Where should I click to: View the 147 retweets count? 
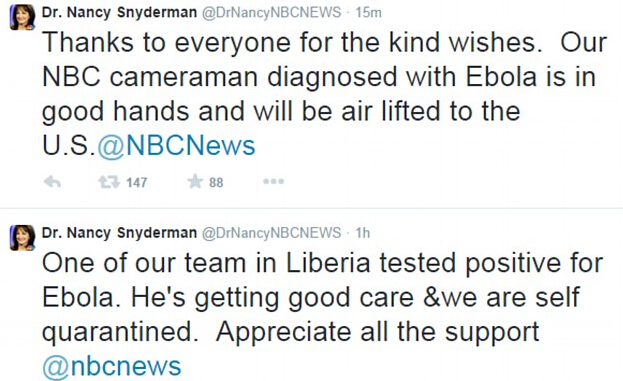(137, 182)
